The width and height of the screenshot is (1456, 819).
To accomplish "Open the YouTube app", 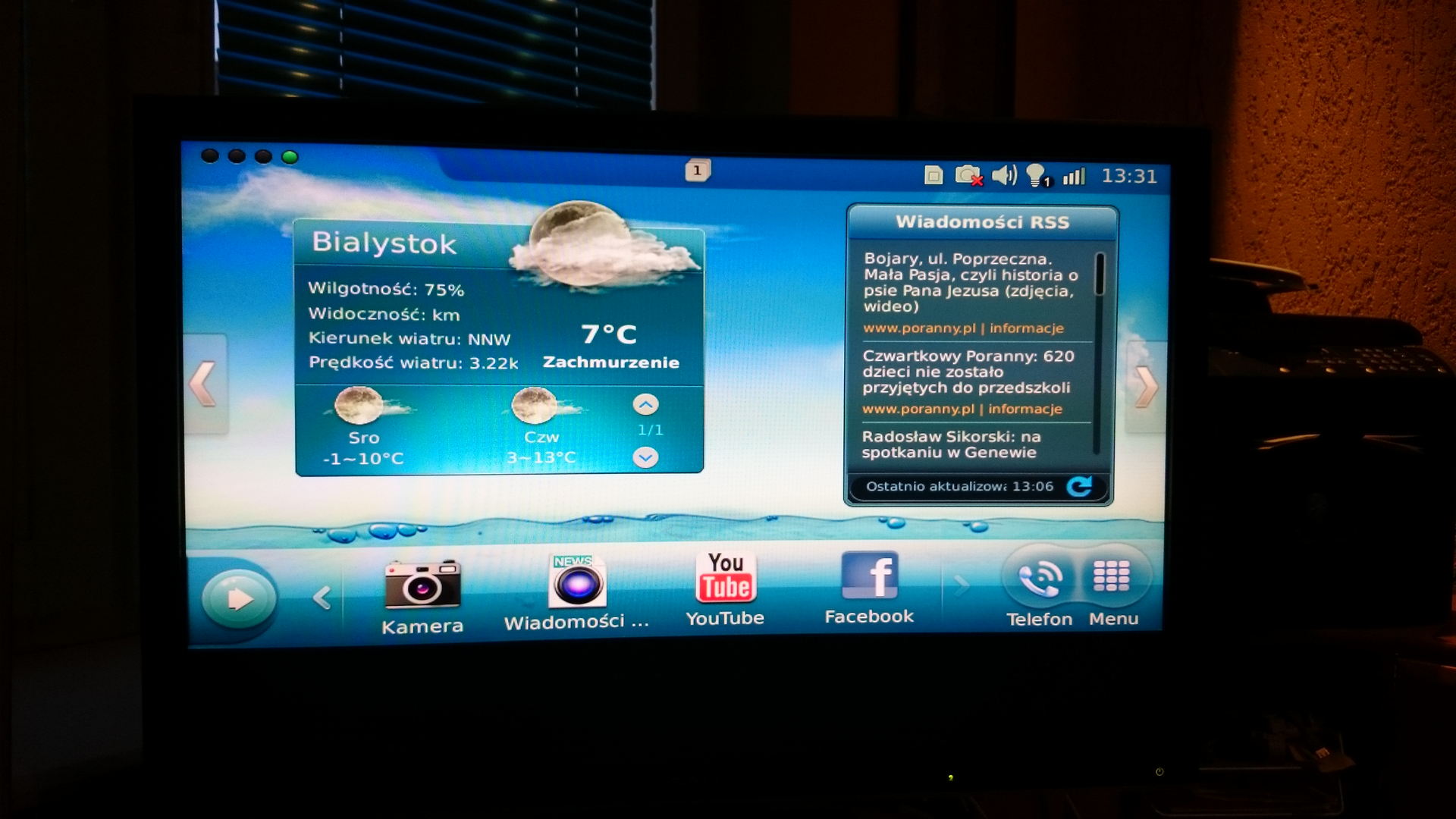I will (725, 579).
